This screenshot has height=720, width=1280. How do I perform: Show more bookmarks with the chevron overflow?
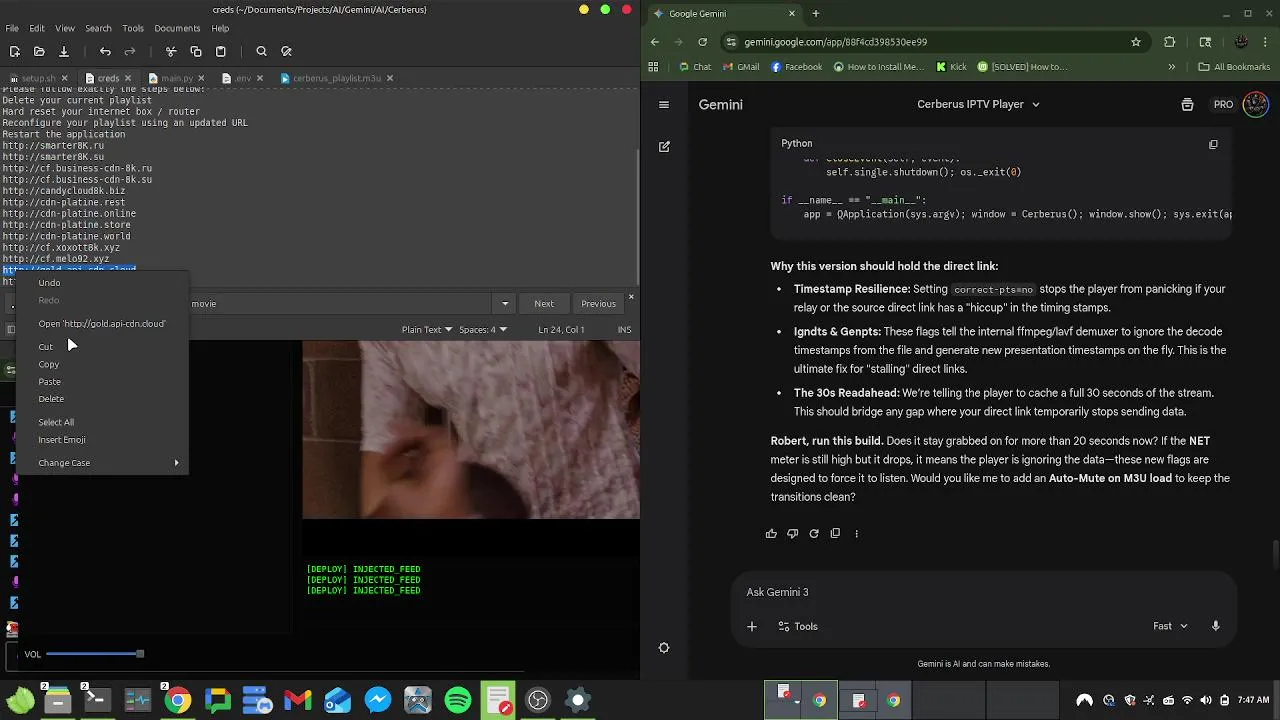1171,67
